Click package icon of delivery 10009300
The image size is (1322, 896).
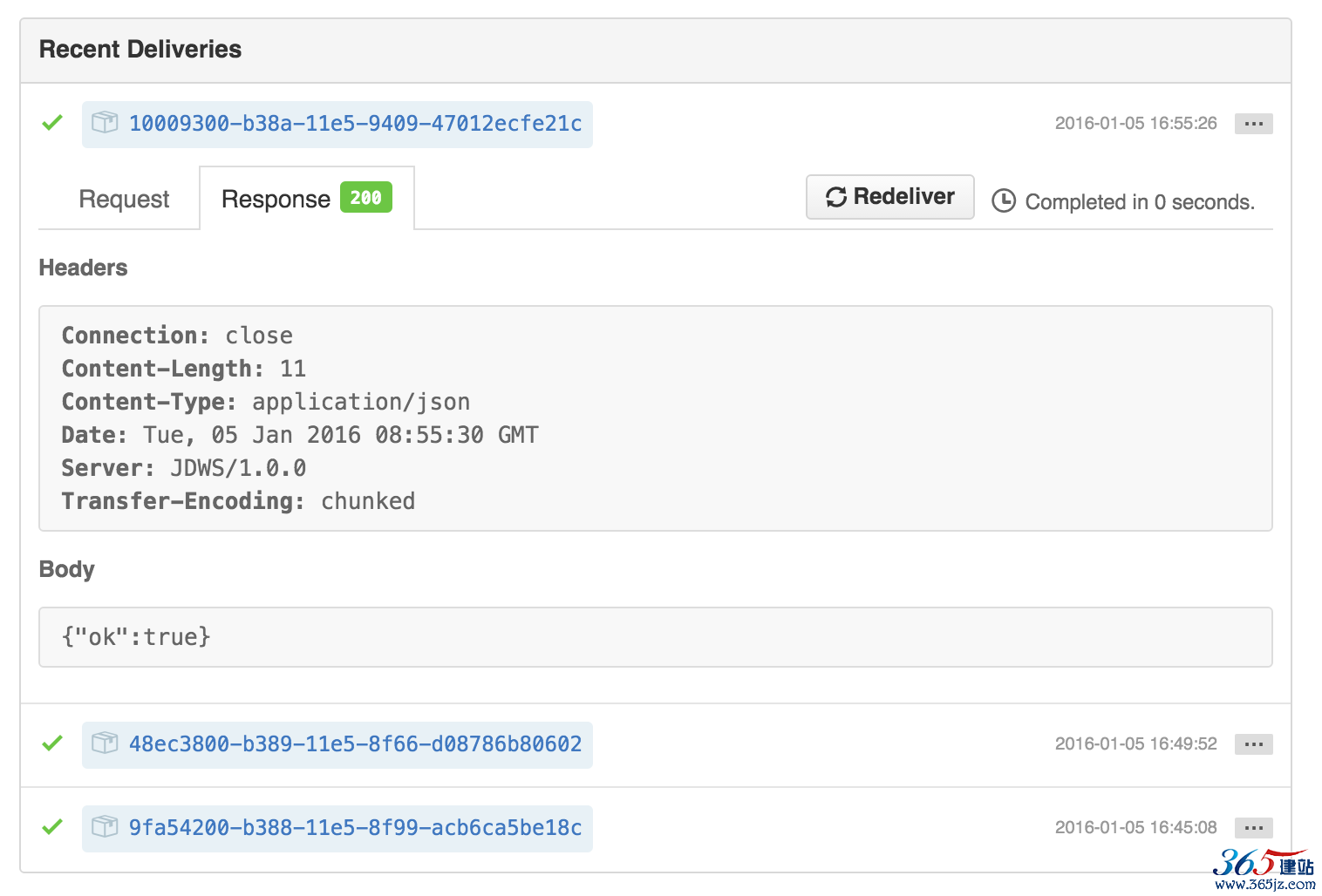105,122
